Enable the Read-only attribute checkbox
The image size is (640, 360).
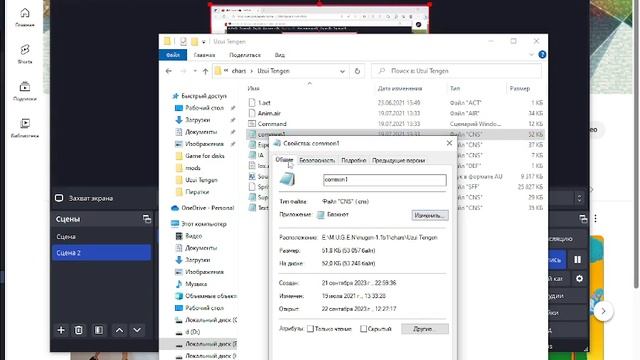[x=310, y=329]
